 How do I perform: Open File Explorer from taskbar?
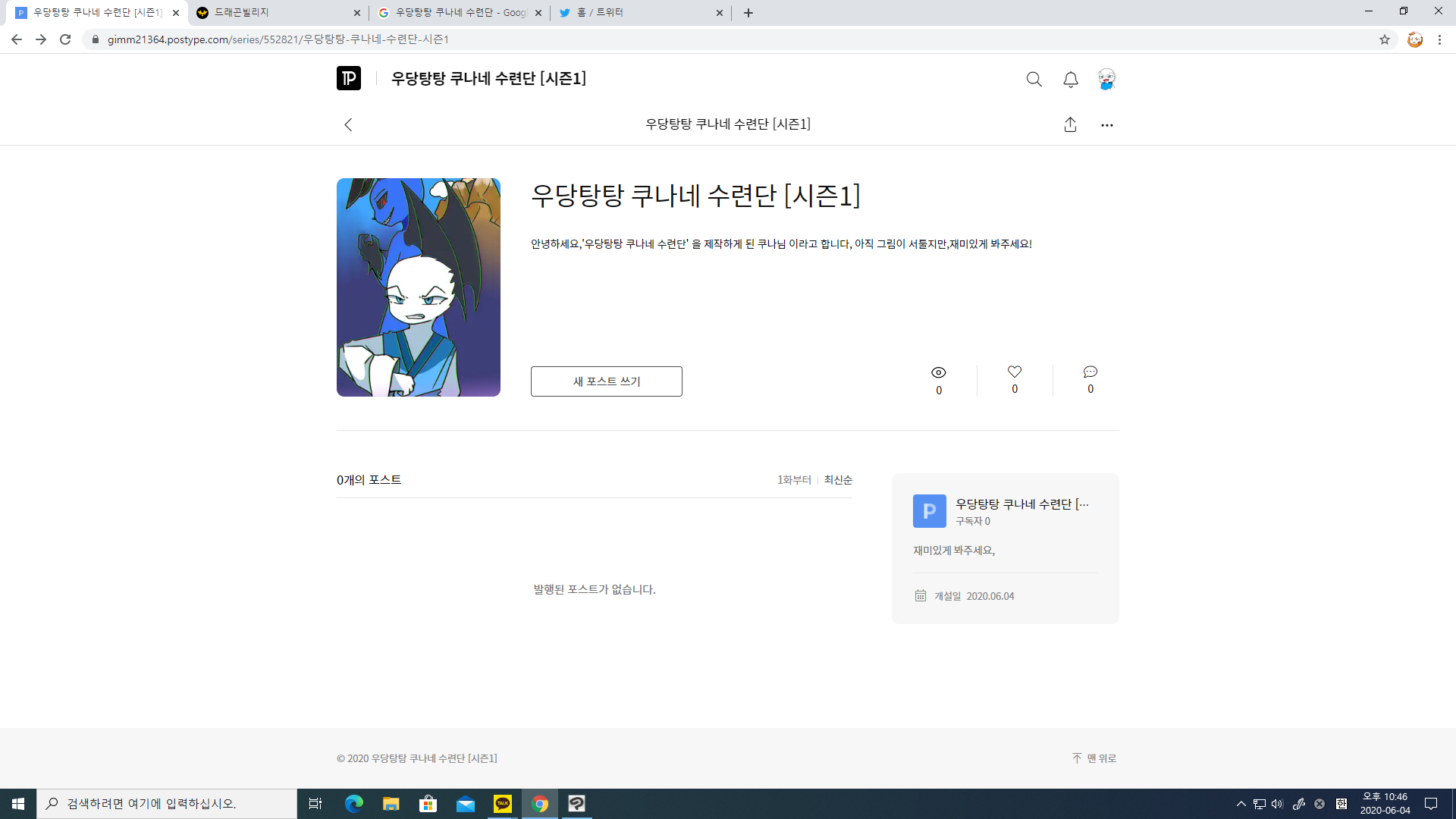pyautogui.click(x=391, y=804)
